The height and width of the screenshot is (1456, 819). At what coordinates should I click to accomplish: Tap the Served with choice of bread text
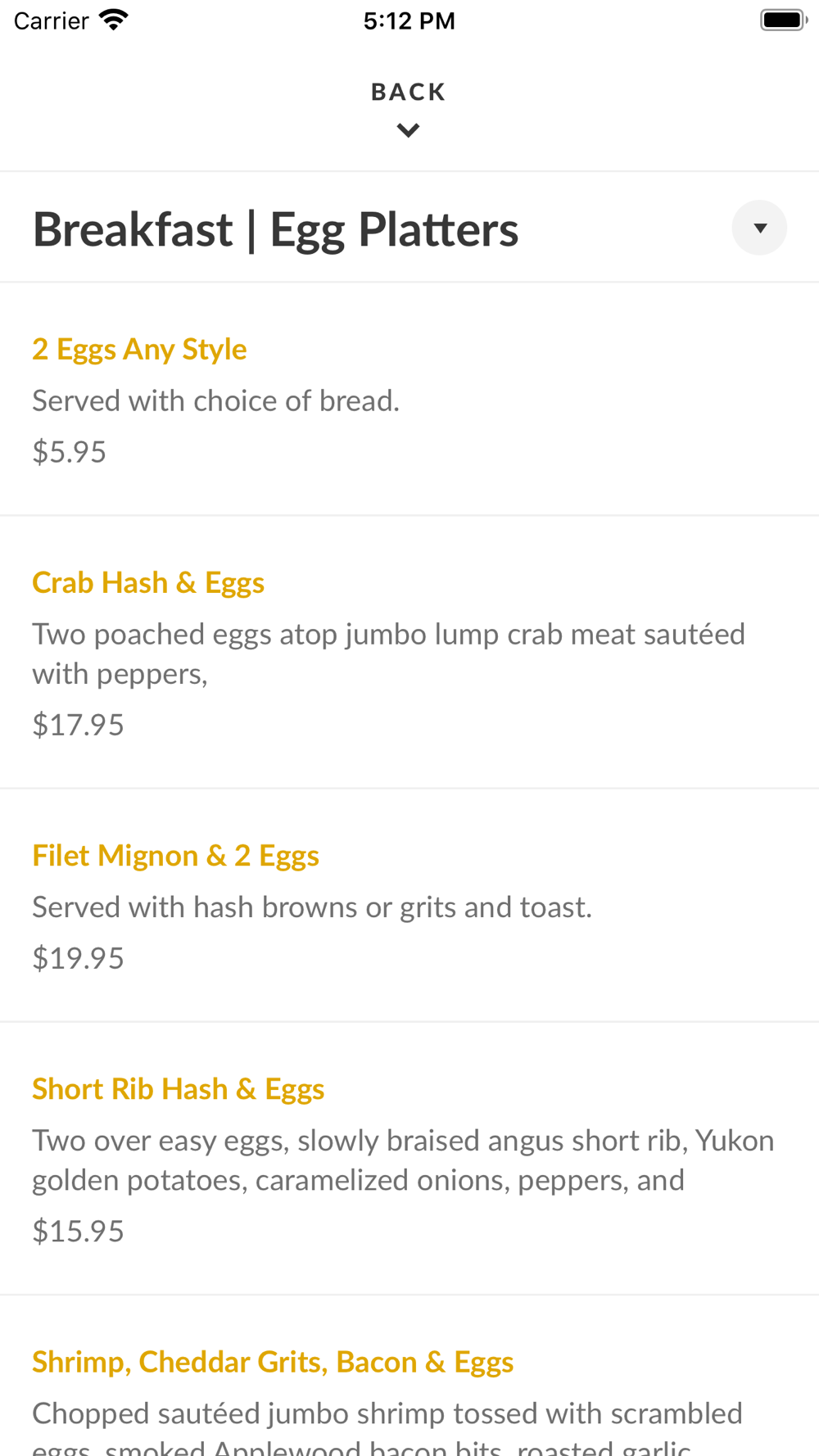point(216,400)
